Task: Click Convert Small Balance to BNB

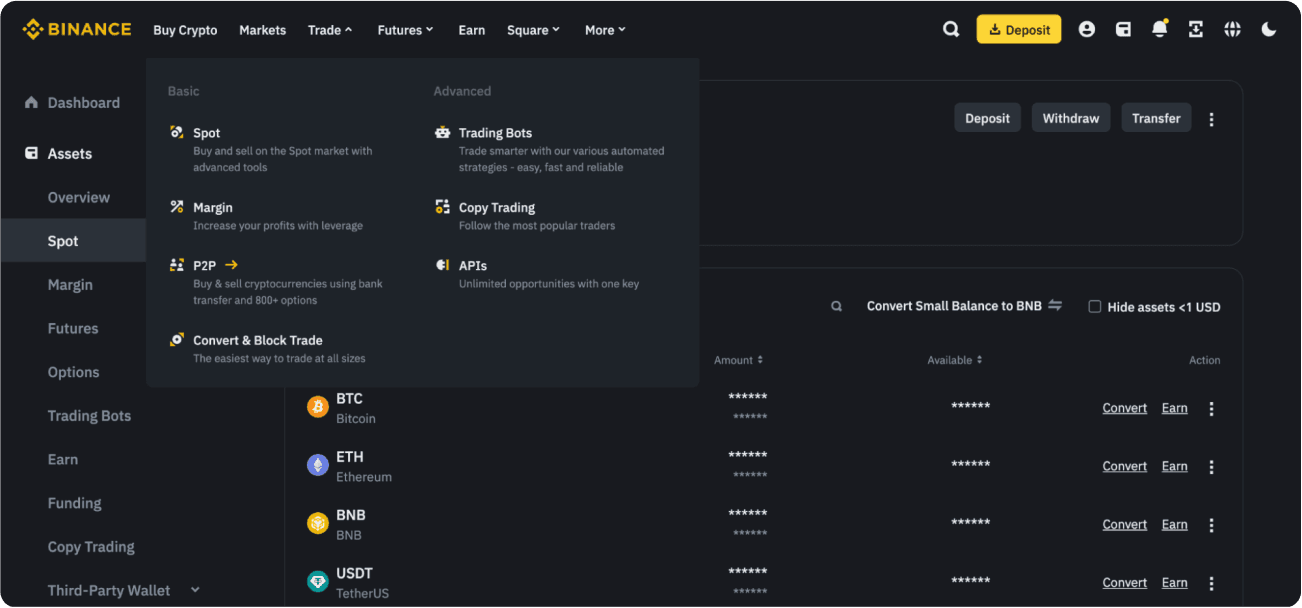Action: click(x=954, y=306)
